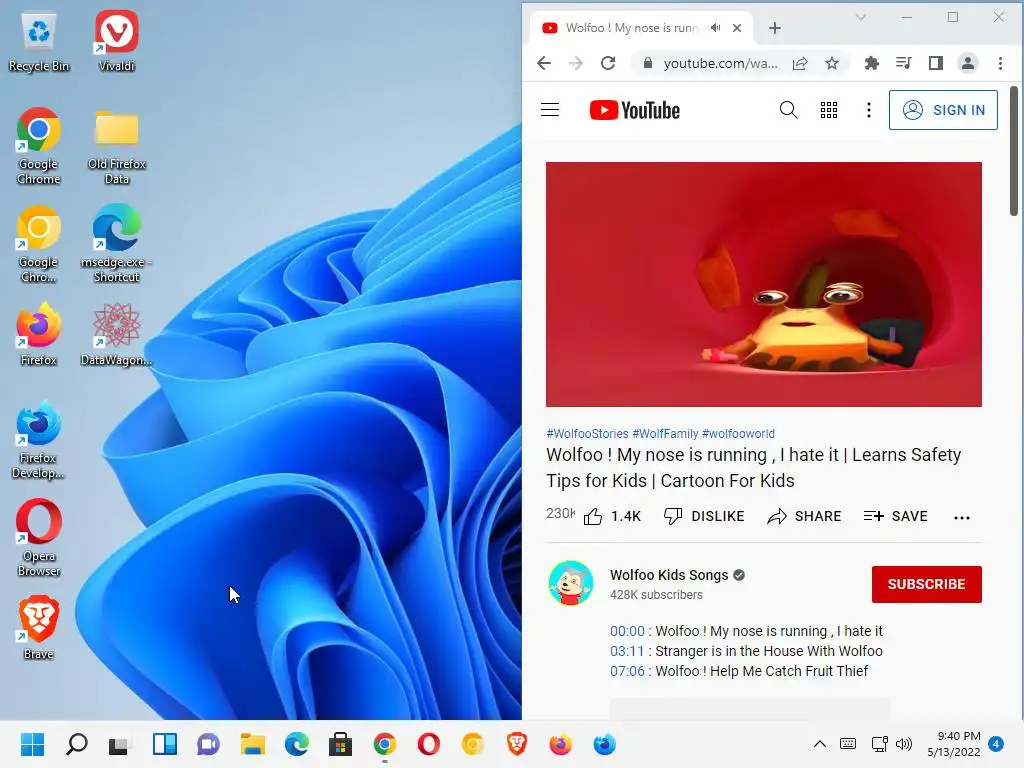Select Firefox Developer desktop icon
The width and height of the screenshot is (1024, 768).
tap(39, 441)
